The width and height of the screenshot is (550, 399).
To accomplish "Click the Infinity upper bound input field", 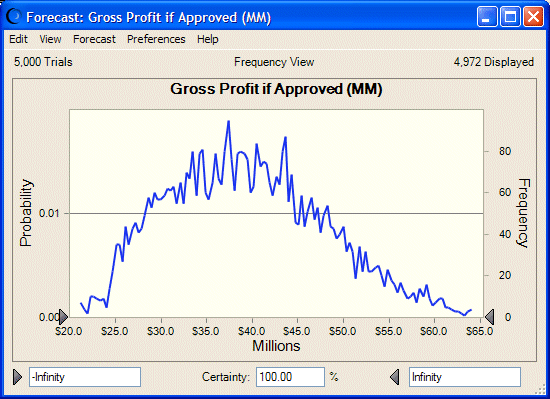I will tap(465, 377).
